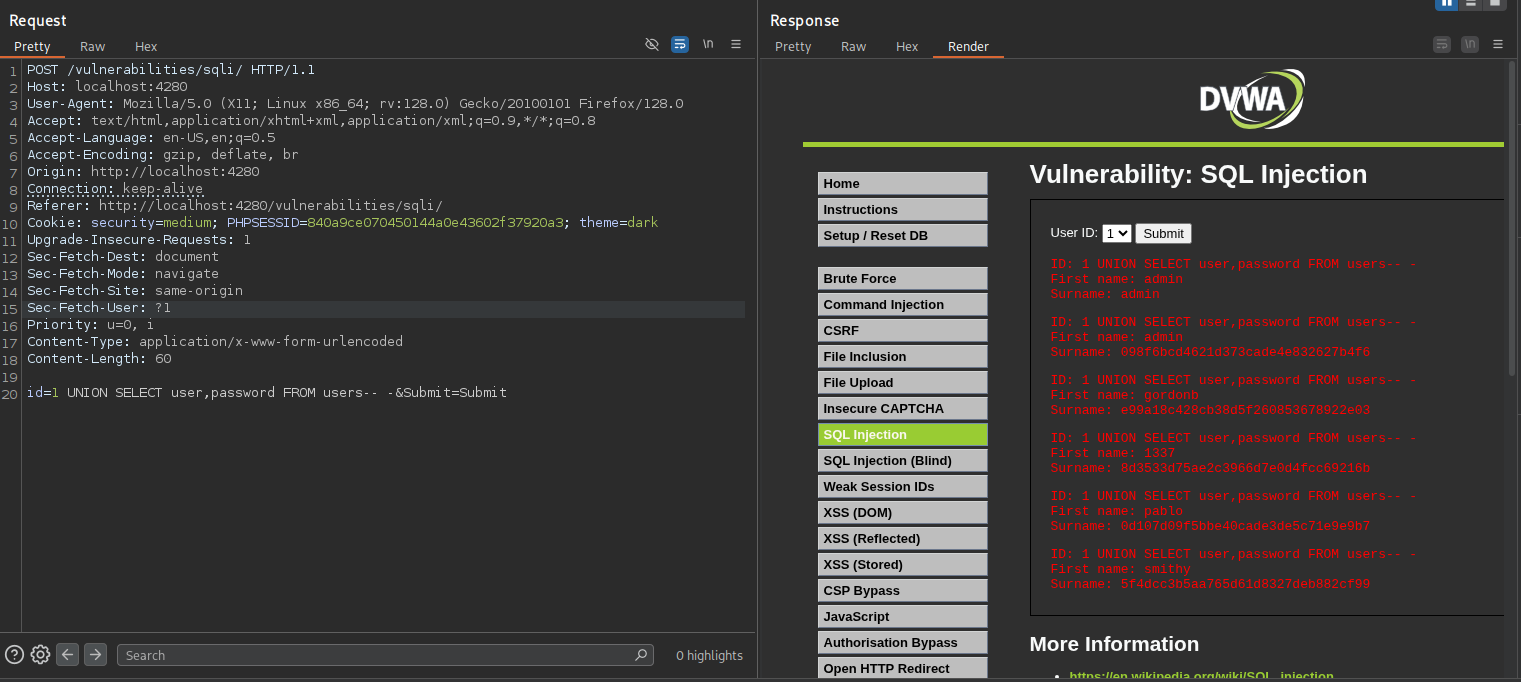Image resolution: width=1521 pixels, height=682 pixels.
Task: Open the File Upload page
Action: 903,383
